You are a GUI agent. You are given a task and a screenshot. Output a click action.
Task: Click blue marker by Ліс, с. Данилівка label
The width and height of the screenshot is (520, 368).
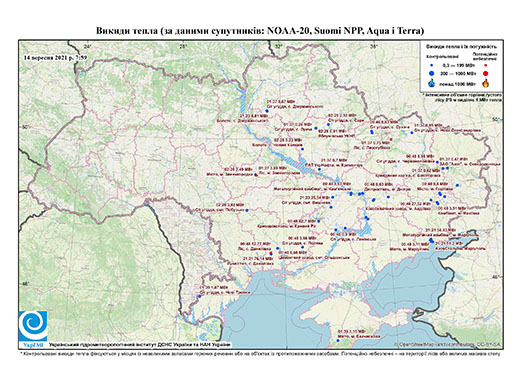click(277, 248)
